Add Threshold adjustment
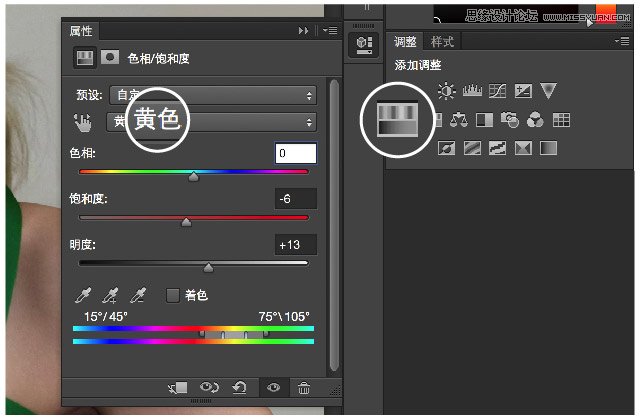This screenshot has height=418, width=640. 498,148
